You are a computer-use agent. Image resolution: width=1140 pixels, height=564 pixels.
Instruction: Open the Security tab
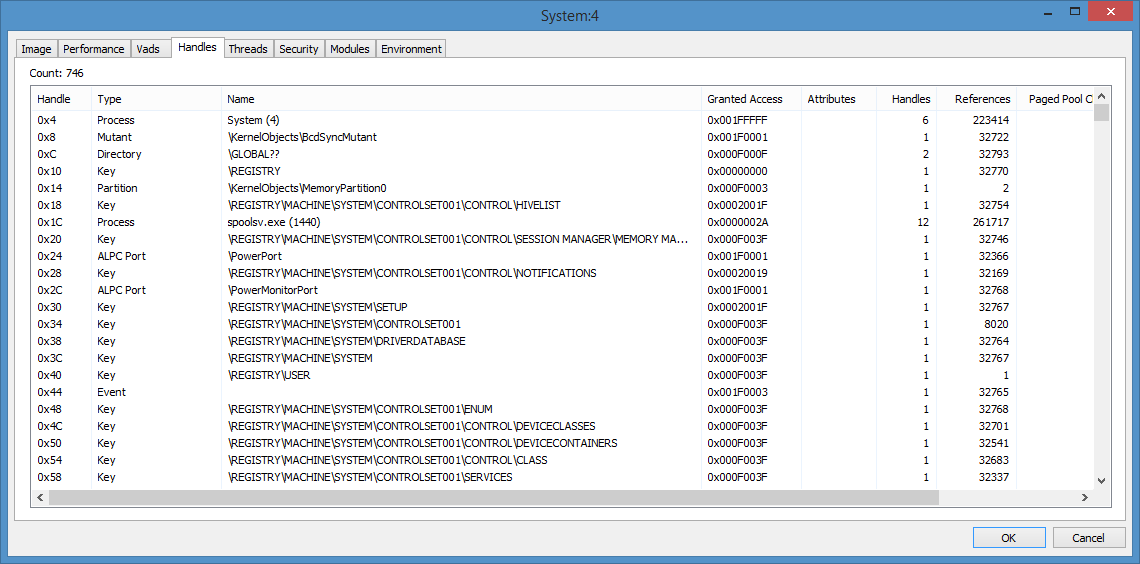tap(299, 49)
